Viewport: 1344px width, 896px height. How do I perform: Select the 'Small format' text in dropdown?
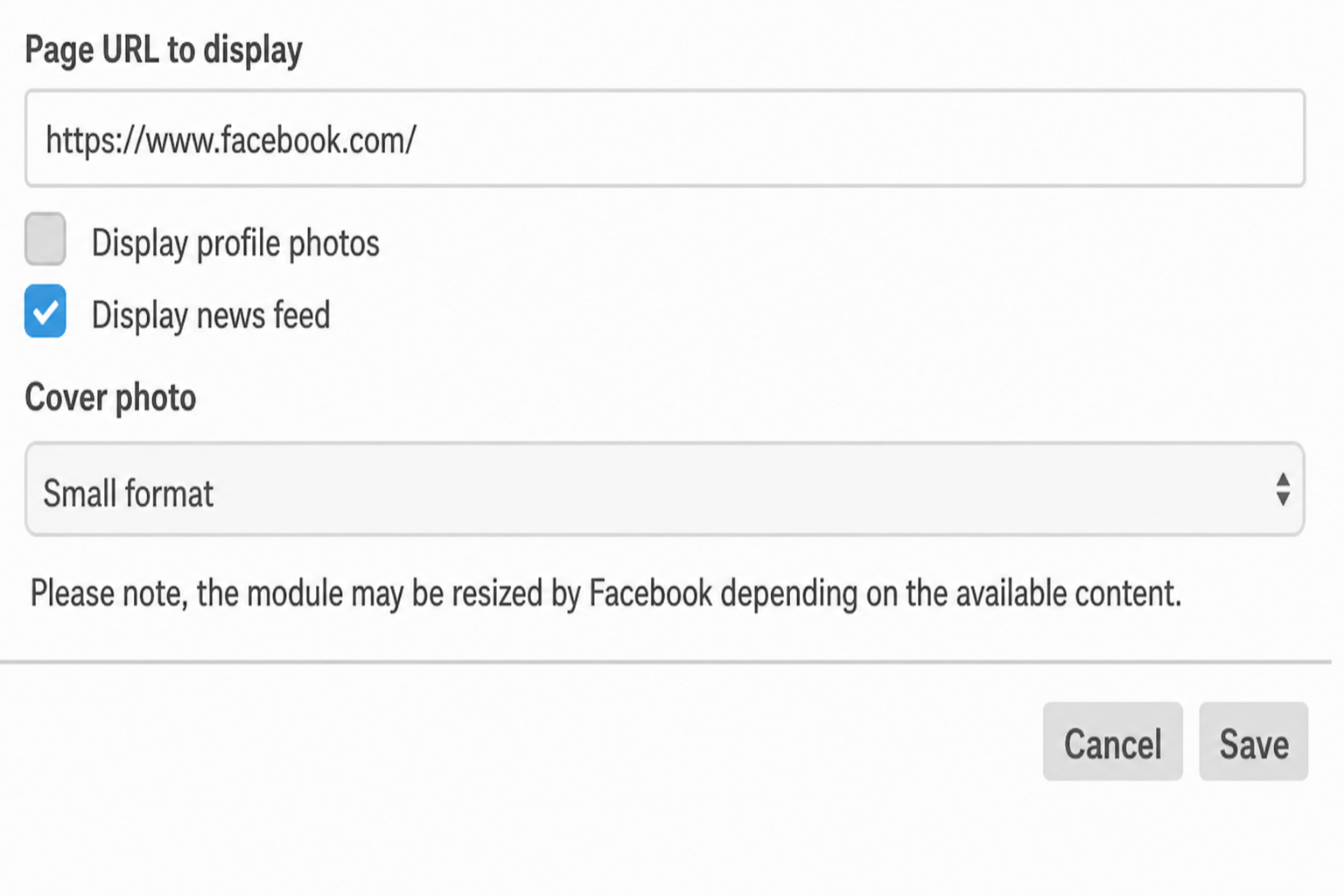129,493
